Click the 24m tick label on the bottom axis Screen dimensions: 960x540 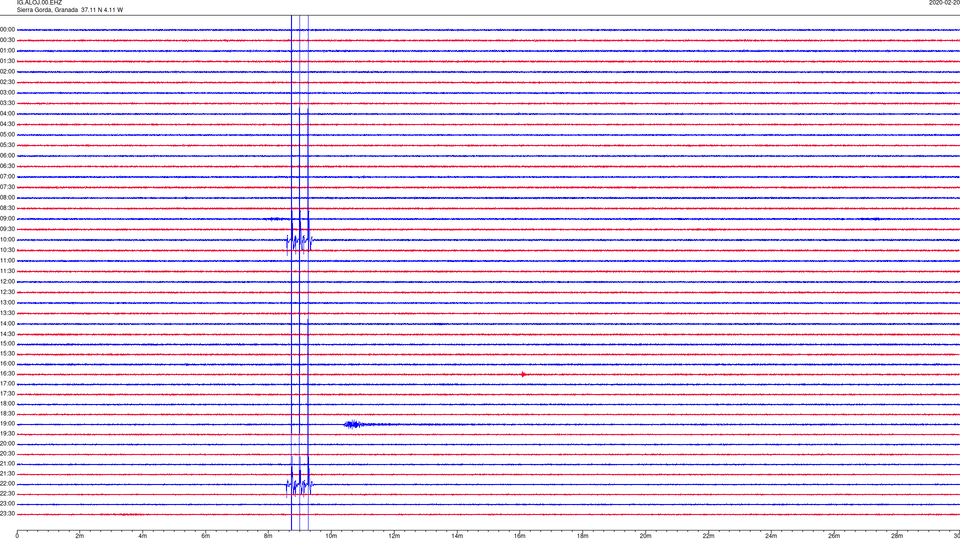[x=771, y=536]
